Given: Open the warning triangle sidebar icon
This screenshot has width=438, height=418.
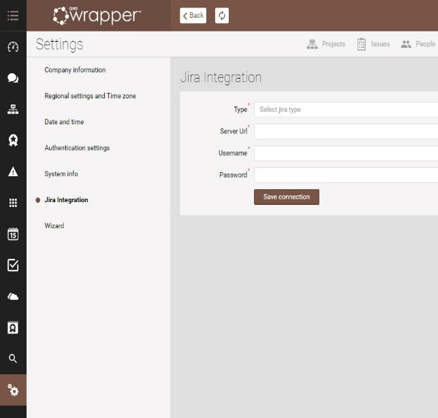Looking at the screenshot, I should tap(13, 172).
